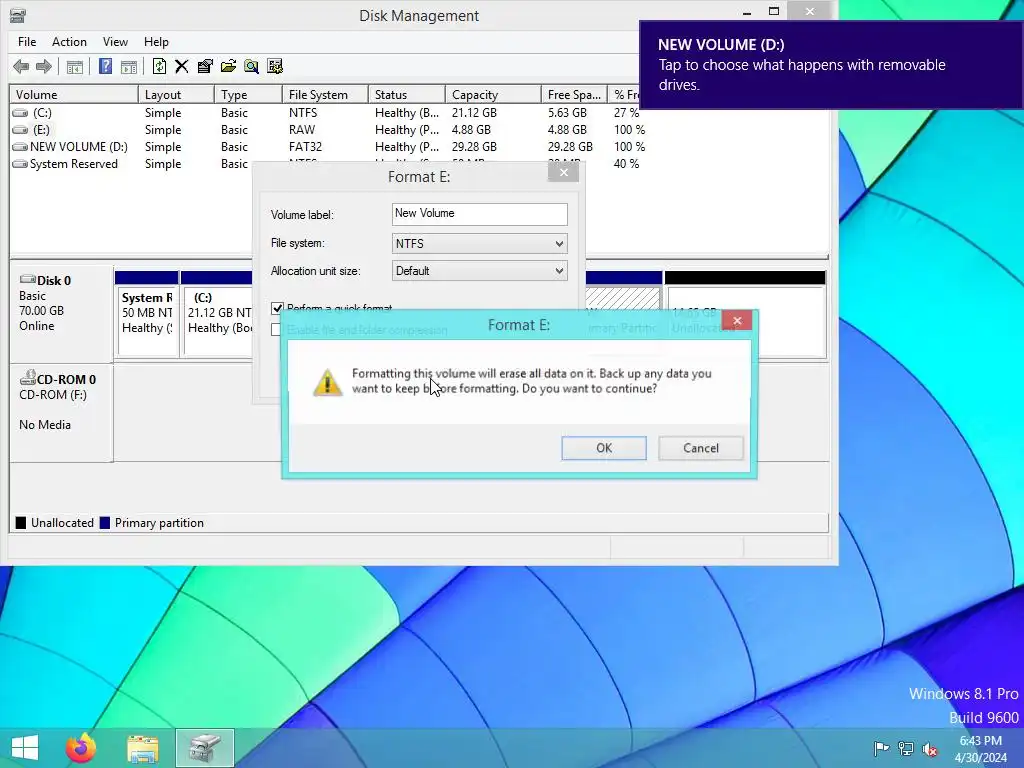Select the System Reserved volume row
Image resolution: width=1024 pixels, height=768 pixels.
tap(74, 164)
